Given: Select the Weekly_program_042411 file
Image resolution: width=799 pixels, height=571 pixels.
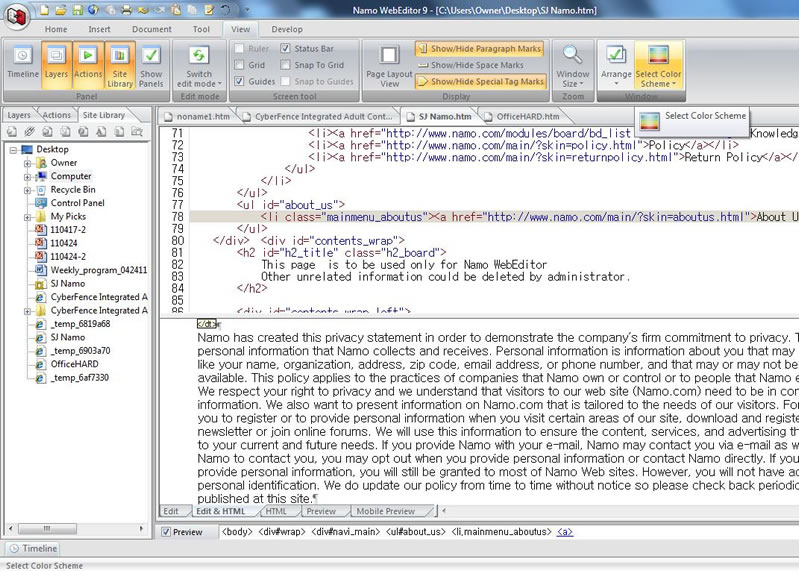Looking at the screenshot, I should pyautogui.click(x=98, y=270).
